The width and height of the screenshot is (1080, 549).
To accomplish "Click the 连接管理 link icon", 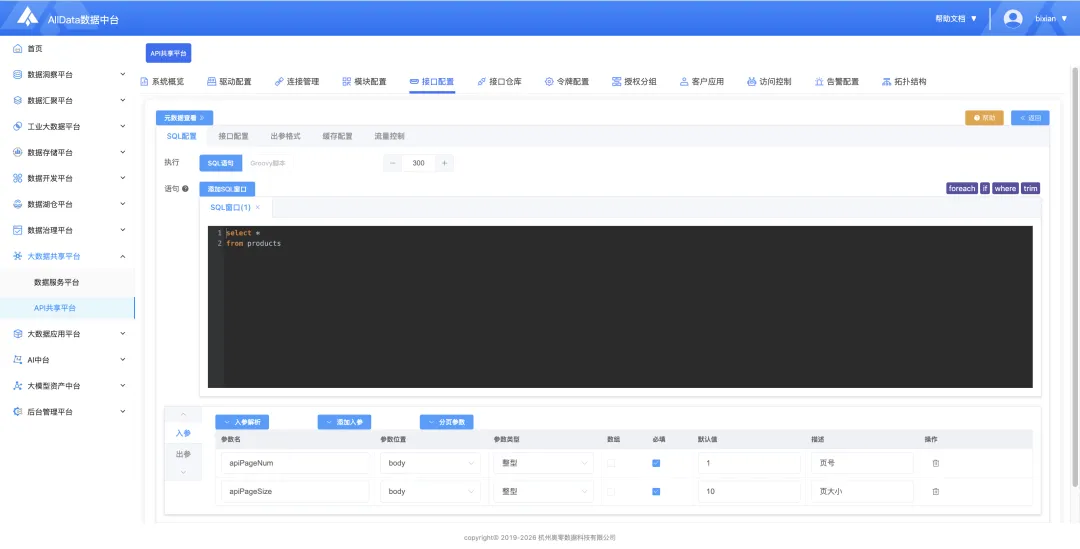I will coord(279,81).
